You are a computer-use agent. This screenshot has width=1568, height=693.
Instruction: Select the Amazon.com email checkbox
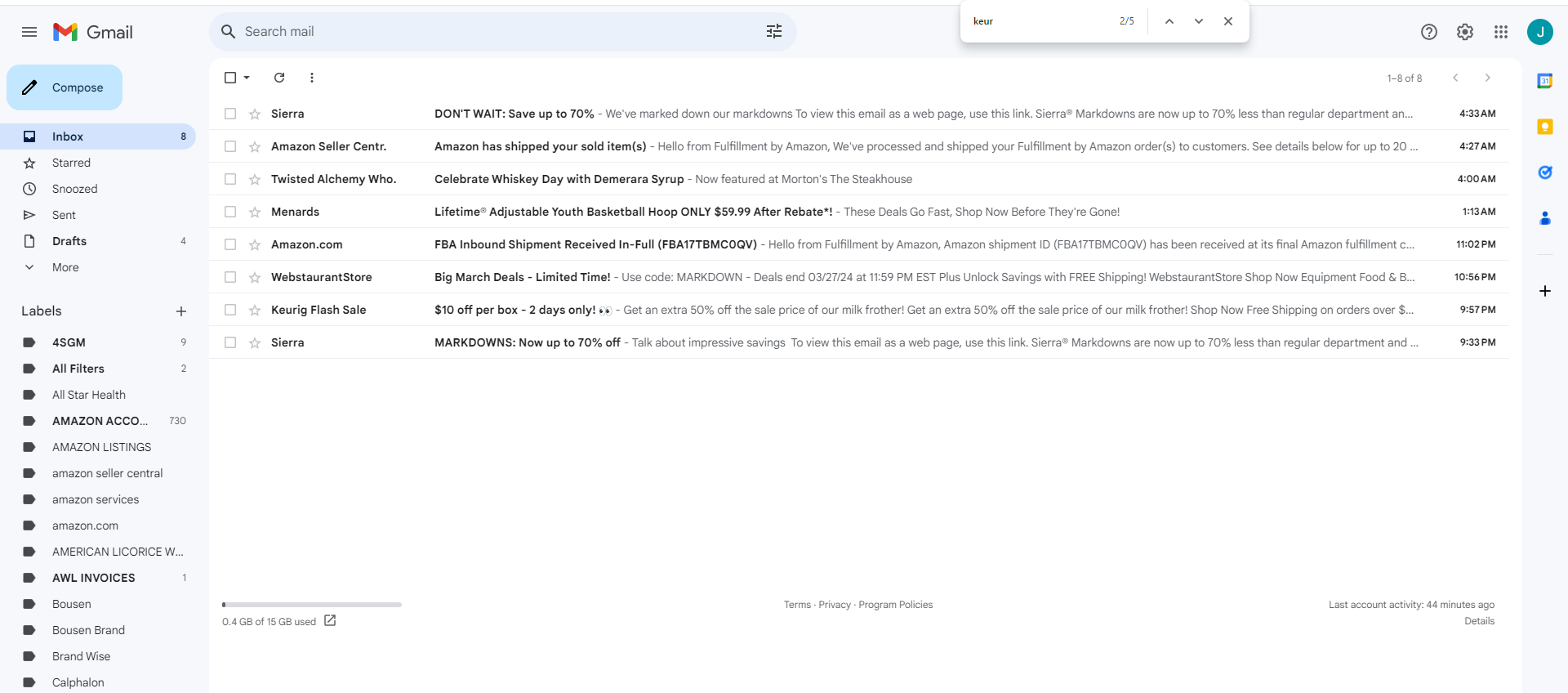230,244
